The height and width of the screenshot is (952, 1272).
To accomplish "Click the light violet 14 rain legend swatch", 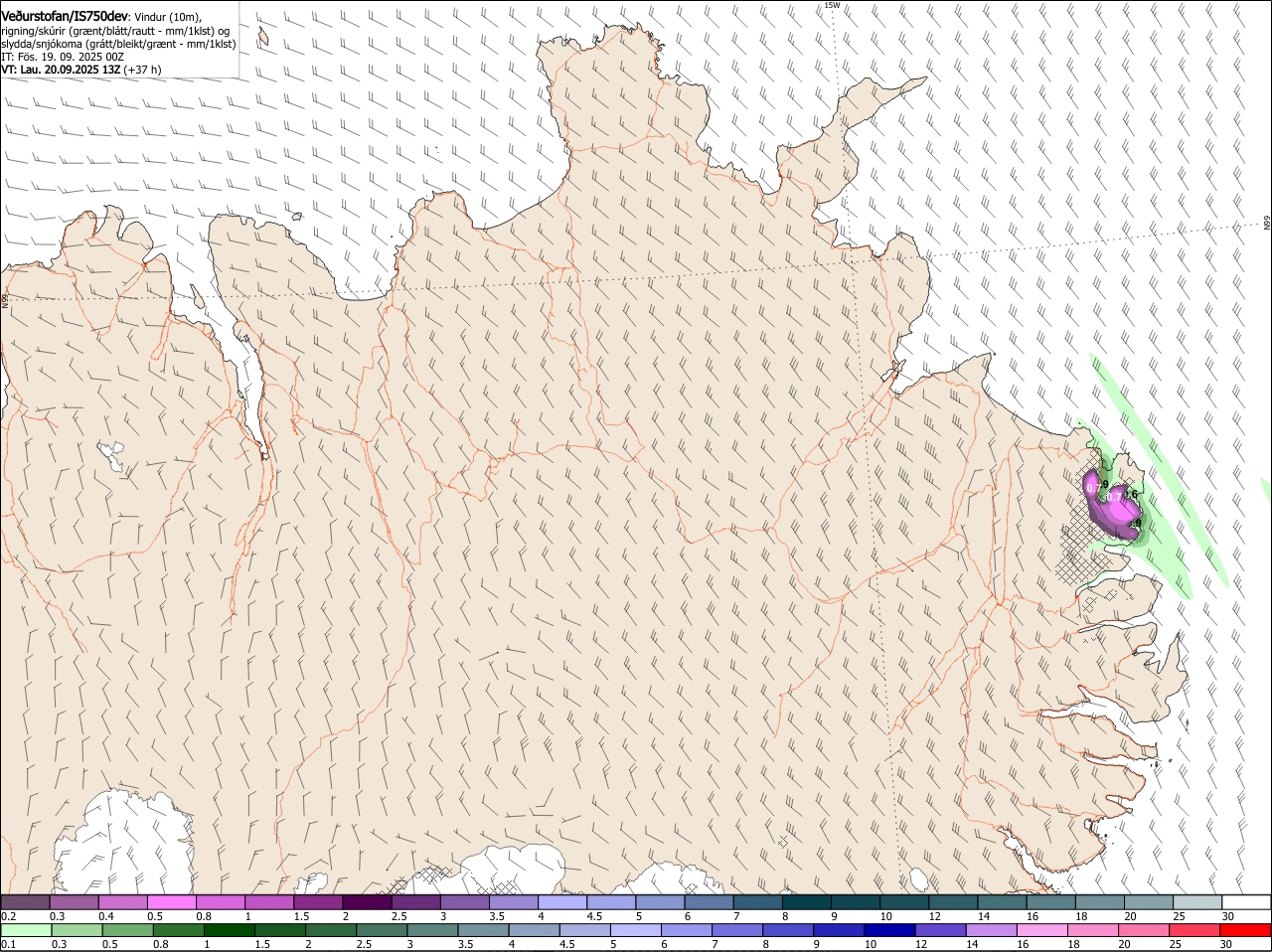I will click(992, 930).
